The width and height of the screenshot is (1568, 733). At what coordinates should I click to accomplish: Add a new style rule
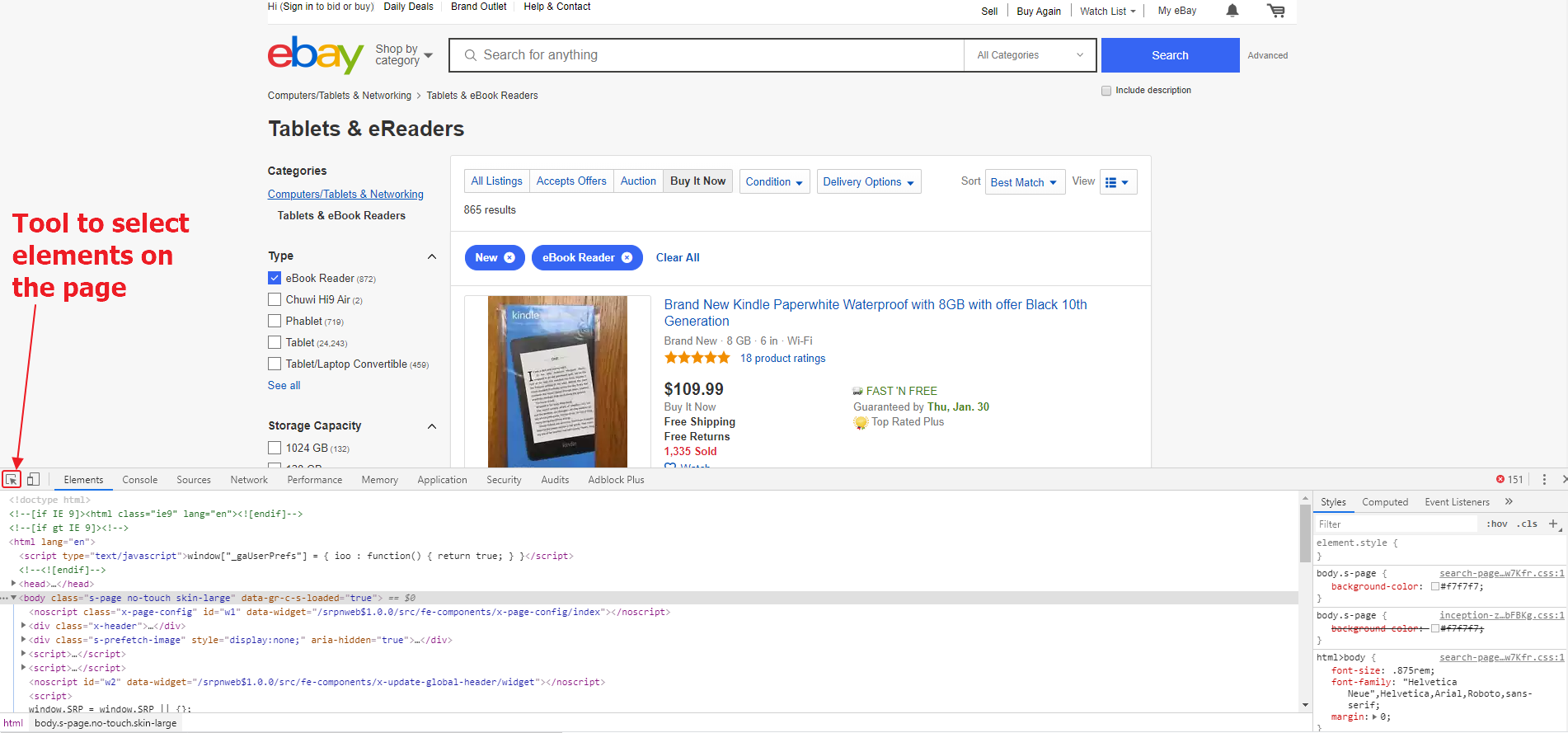(x=1553, y=524)
